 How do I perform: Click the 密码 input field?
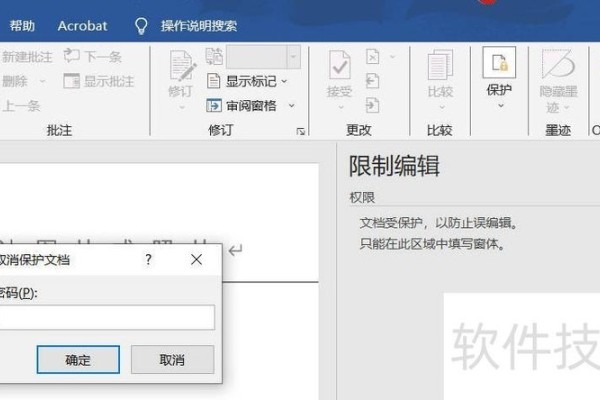pyautogui.click(x=107, y=317)
